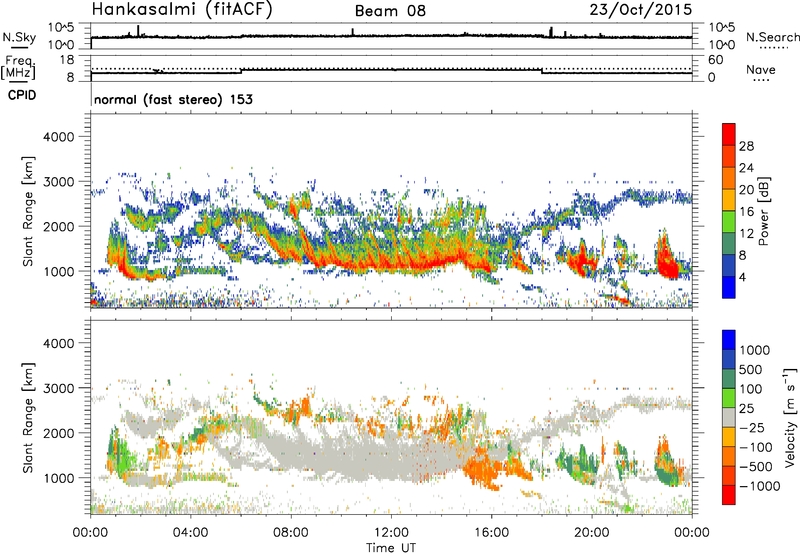Click the "N.Search" legend label
The image size is (800, 554).
[x=772, y=37]
